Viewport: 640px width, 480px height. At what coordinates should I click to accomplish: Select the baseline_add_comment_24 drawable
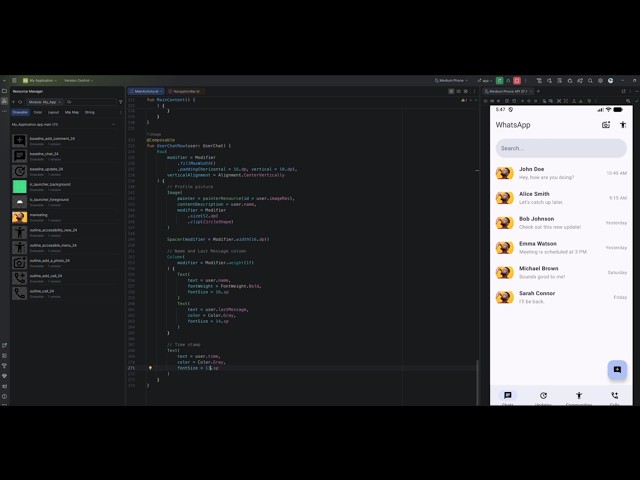tap(65, 141)
